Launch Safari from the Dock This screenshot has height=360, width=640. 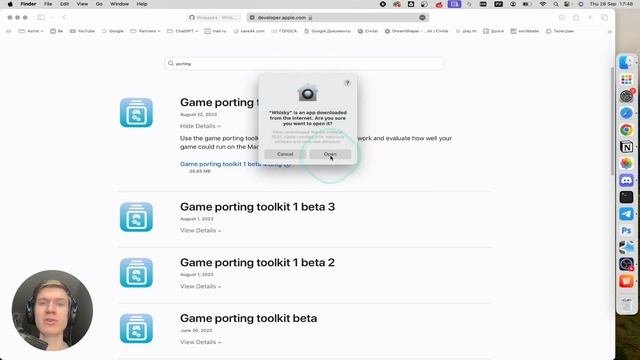(x=626, y=113)
